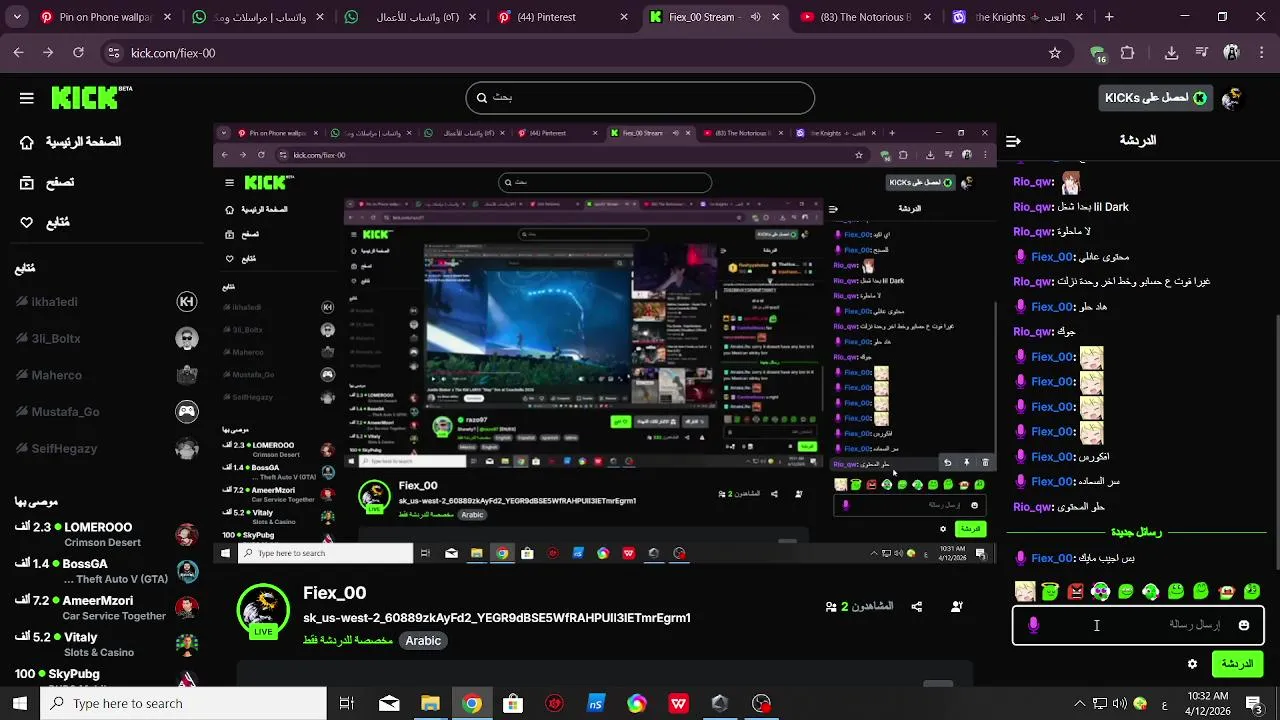
Task: Open File Explorer from taskbar
Action: [x=430, y=704]
